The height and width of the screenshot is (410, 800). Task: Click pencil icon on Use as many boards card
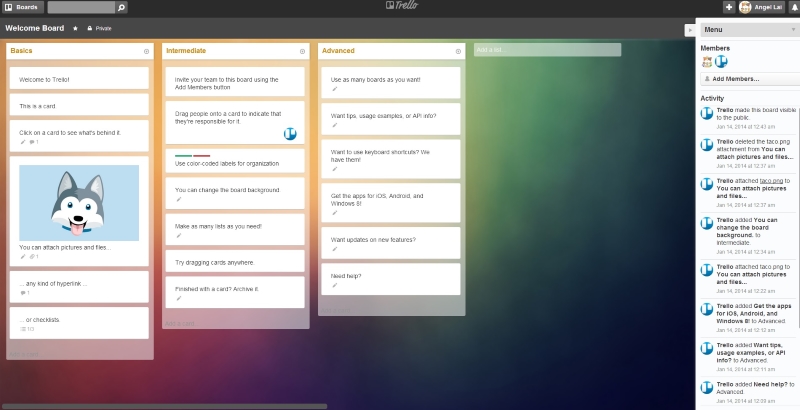(x=335, y=89)
